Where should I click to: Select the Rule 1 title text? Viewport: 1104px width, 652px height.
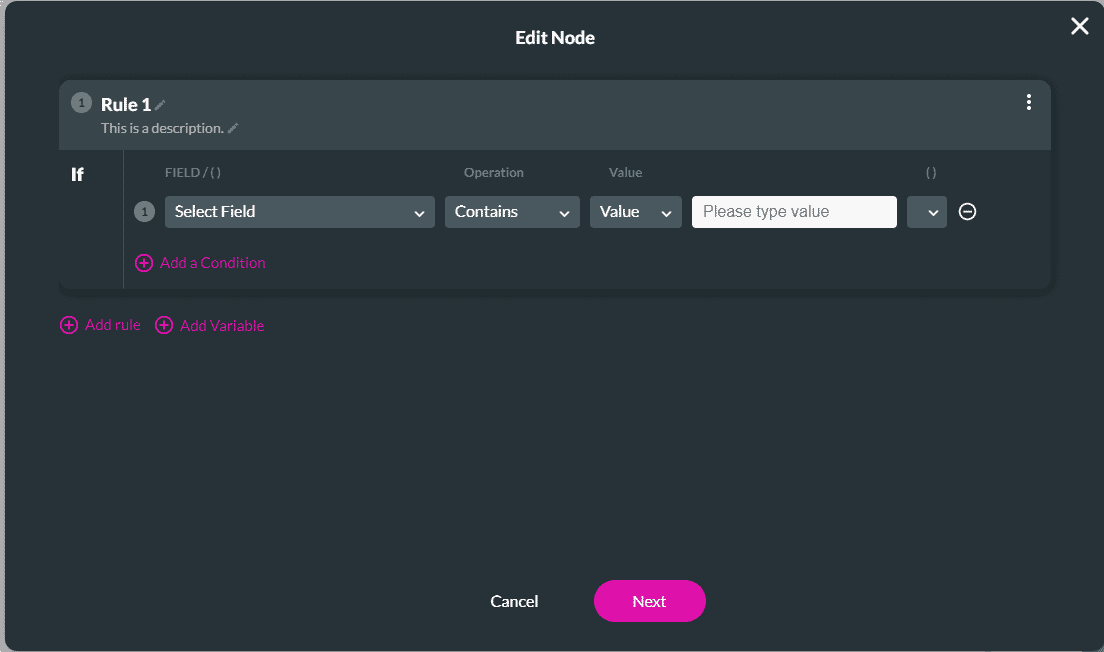pos(126,105)
